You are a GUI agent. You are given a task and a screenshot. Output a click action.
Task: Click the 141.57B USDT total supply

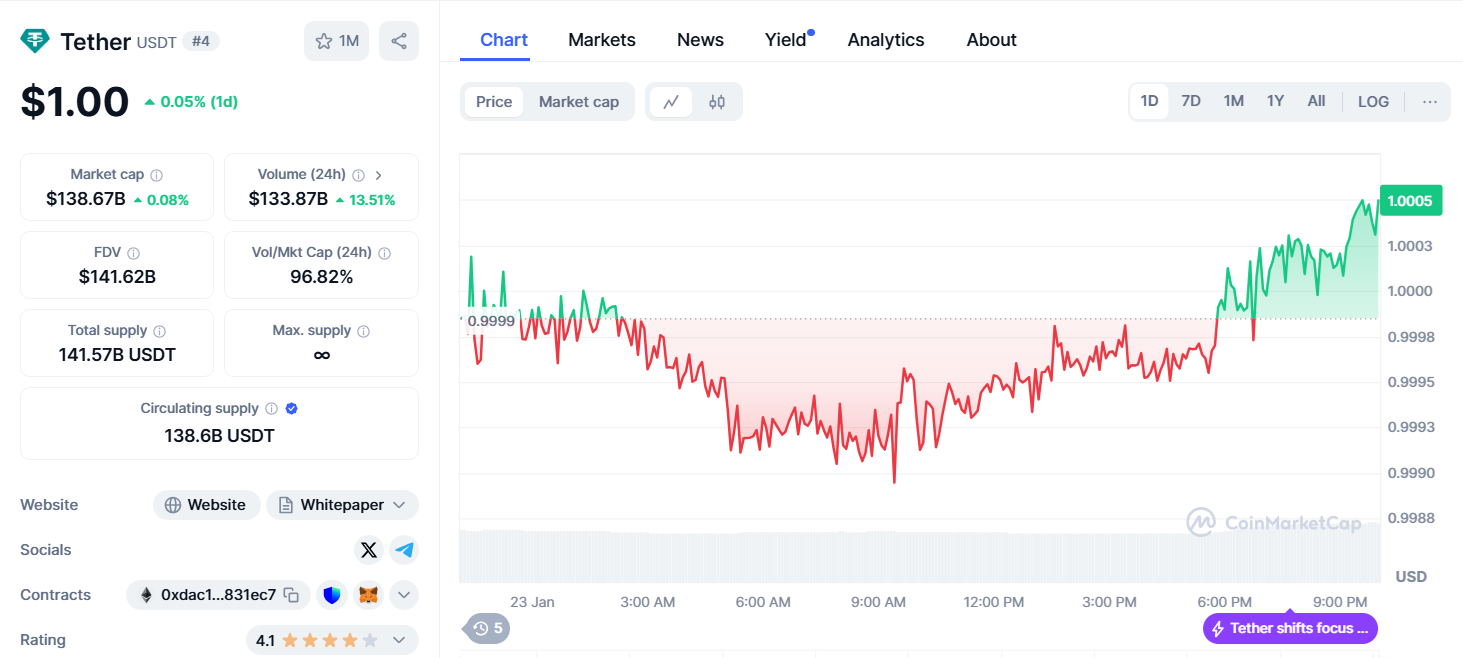coord(117,355)
